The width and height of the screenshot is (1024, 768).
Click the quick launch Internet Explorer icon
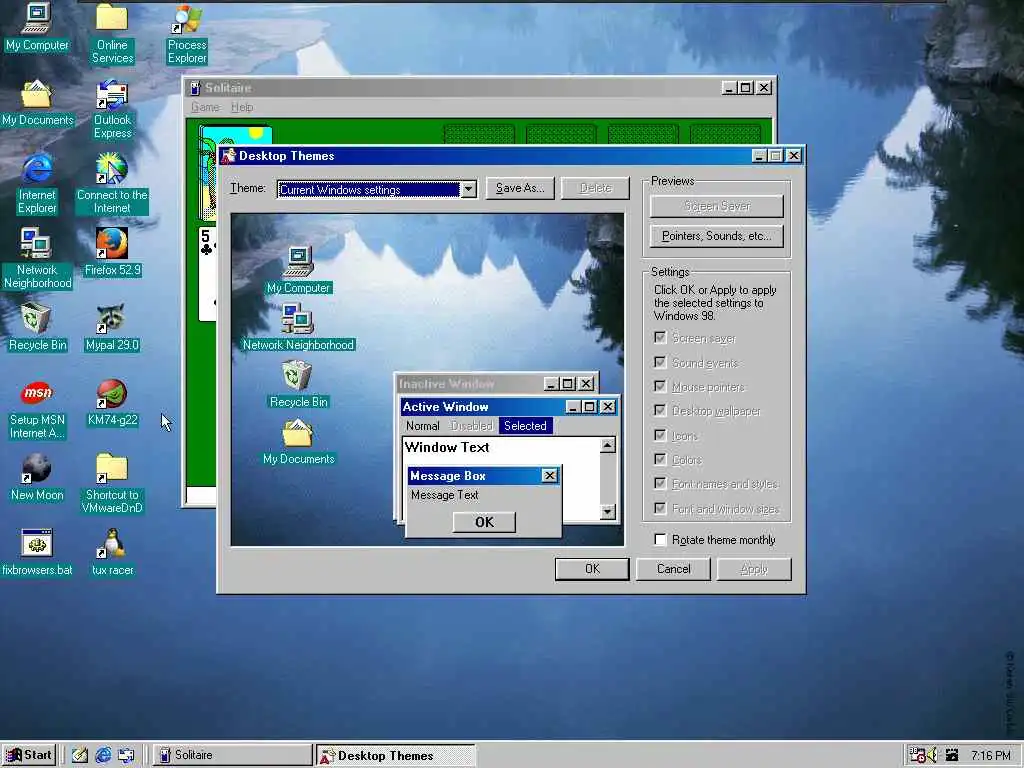(x=103, y=755)
